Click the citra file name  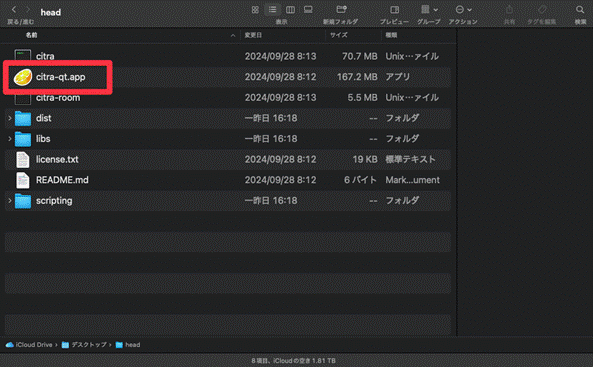(x=45, y=56)
